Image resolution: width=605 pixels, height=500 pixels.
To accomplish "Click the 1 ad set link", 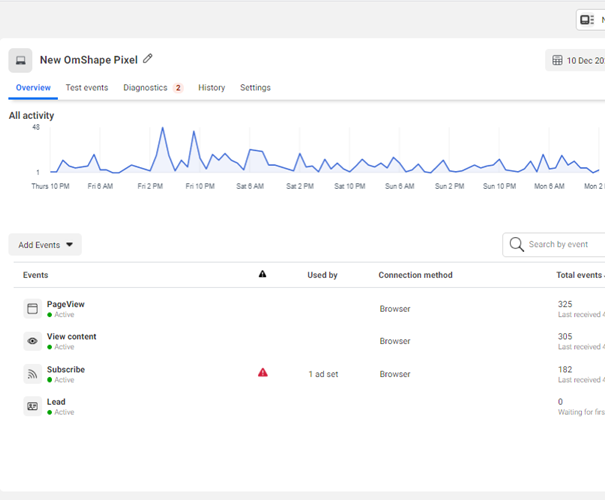I will coord(323,374).
